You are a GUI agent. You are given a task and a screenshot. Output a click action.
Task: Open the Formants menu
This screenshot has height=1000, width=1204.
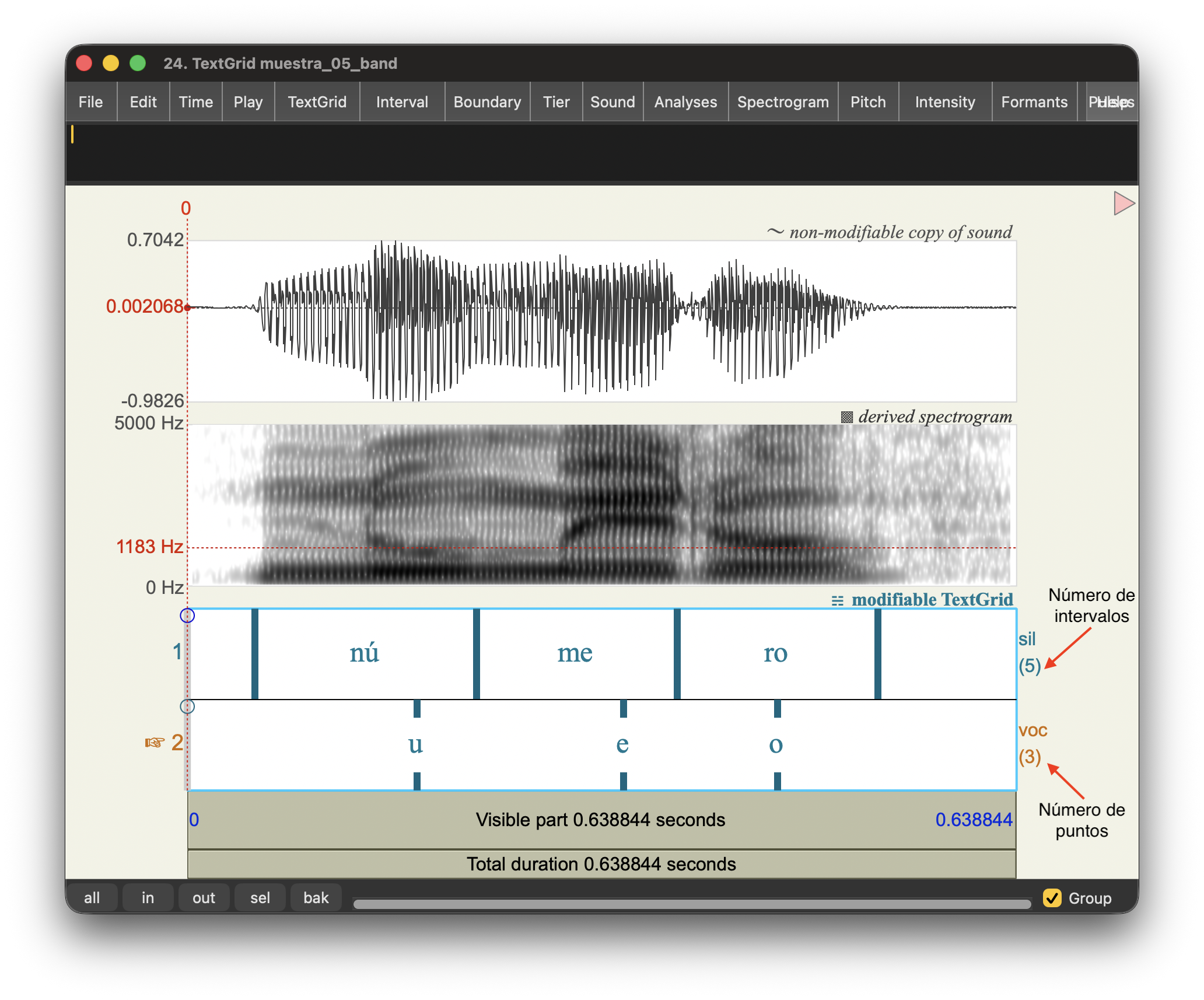(x=1035, y=102)
